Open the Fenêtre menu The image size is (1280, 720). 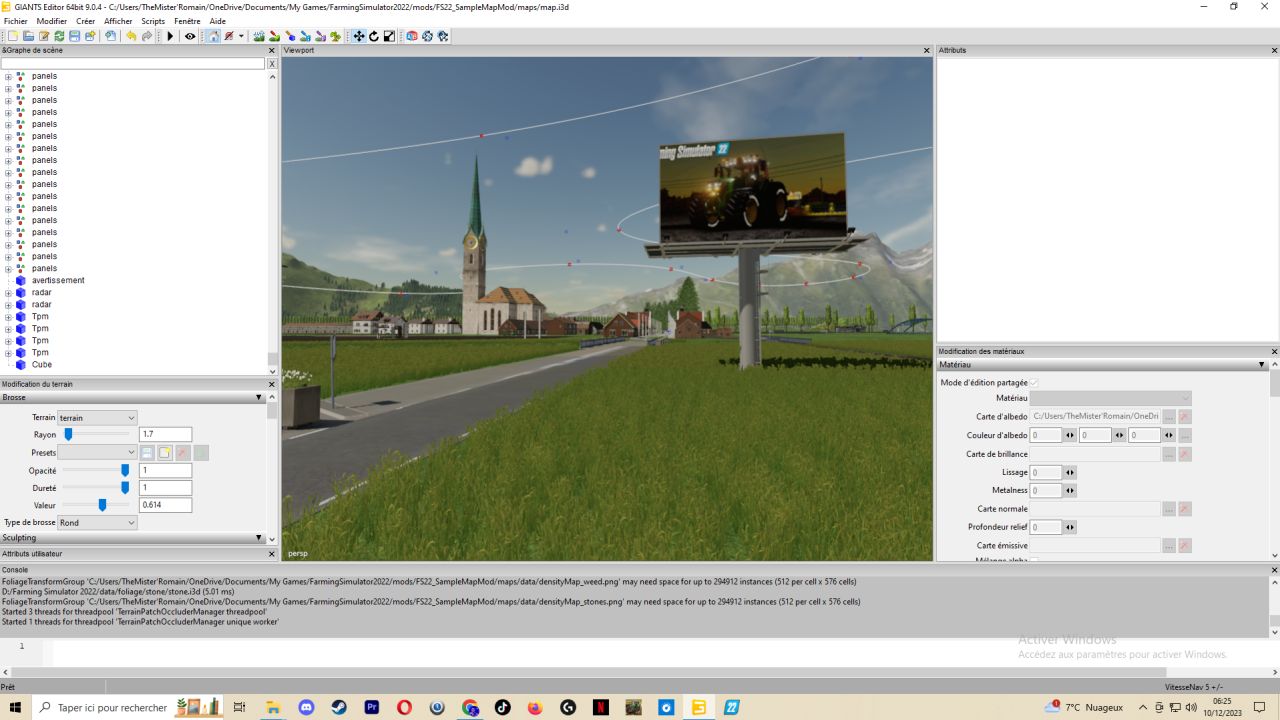pyautogui.click(x=187, y=21)
